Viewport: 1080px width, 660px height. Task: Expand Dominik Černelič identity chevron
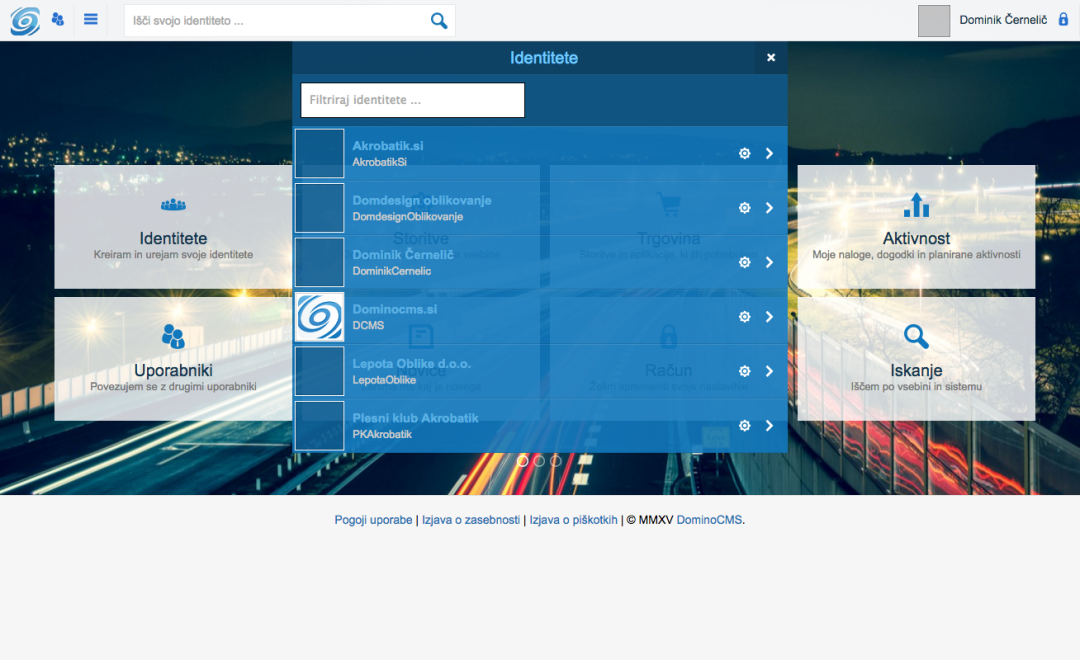(x=769, y=262)
